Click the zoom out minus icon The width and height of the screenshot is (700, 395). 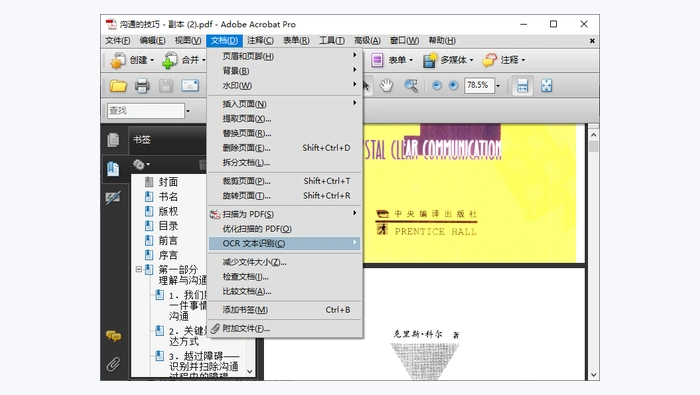point(437,85)
